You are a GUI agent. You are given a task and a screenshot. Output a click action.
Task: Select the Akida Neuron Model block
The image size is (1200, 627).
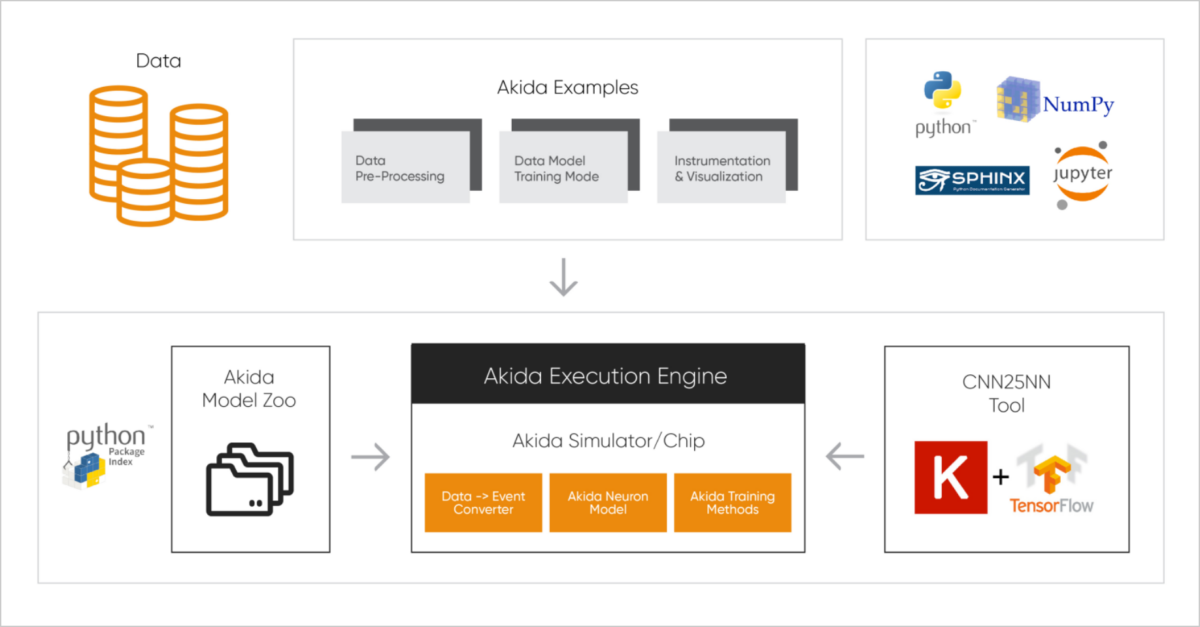coord(608,503)
